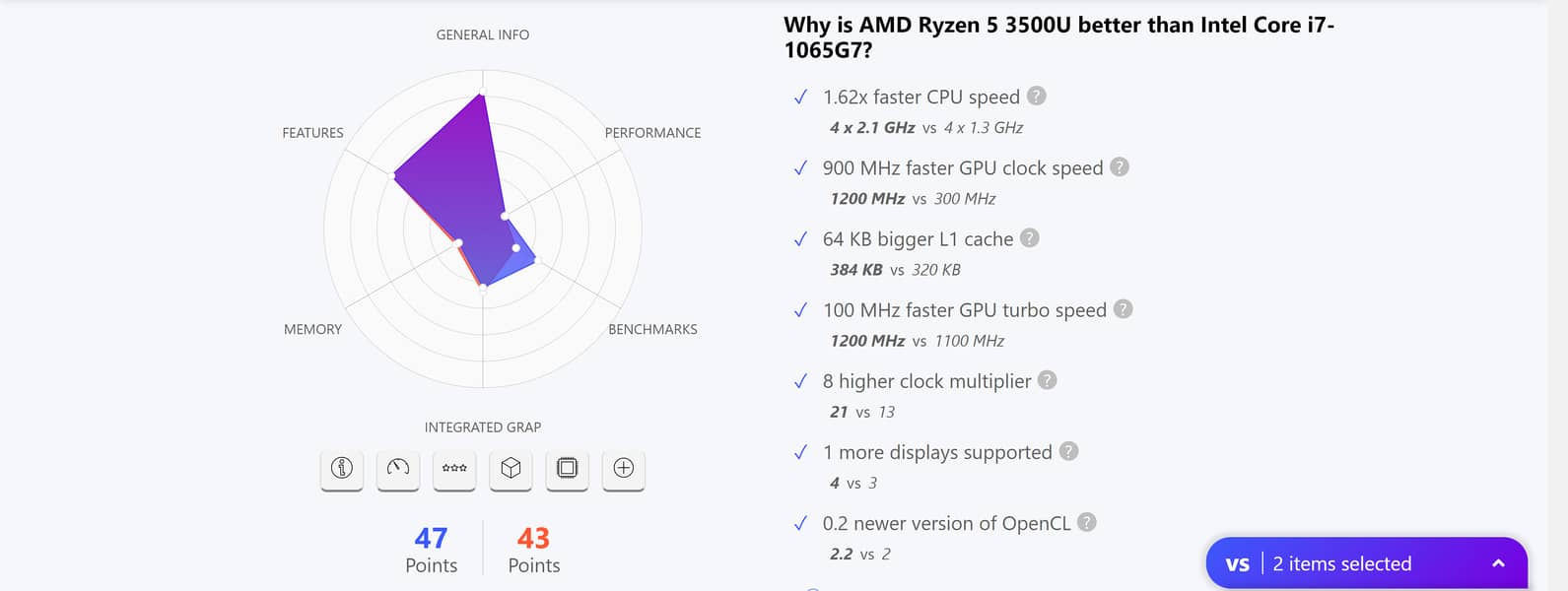The width and height of the screenshot is (1568, 591).
Task: Select the cube Integrated Graphics icon
Action: click(x=511, y=469)
